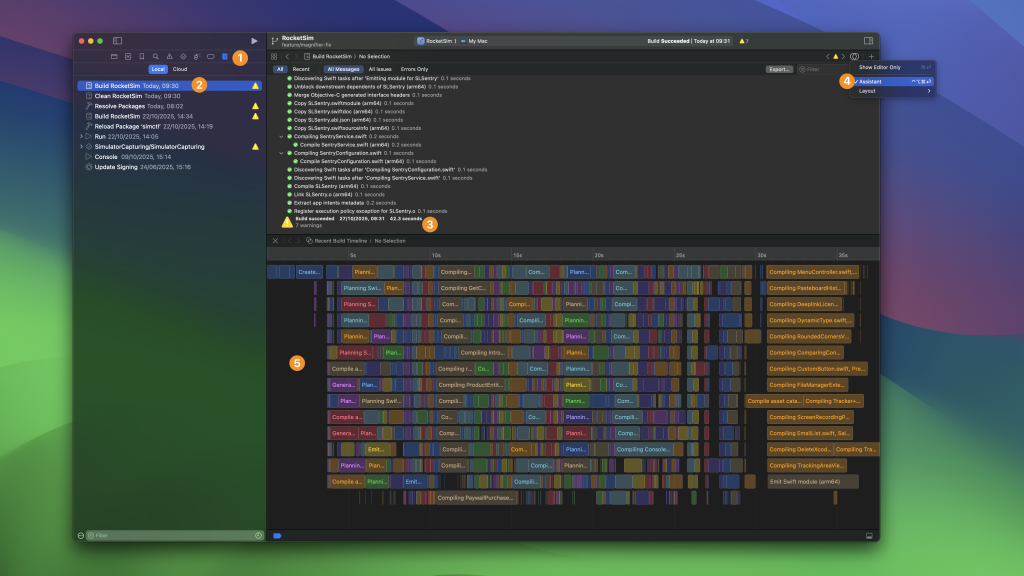This screenshot has width=1024, height=576.
Task: Click the blue Report navigator icon
Action: click(x=225, y=57)
